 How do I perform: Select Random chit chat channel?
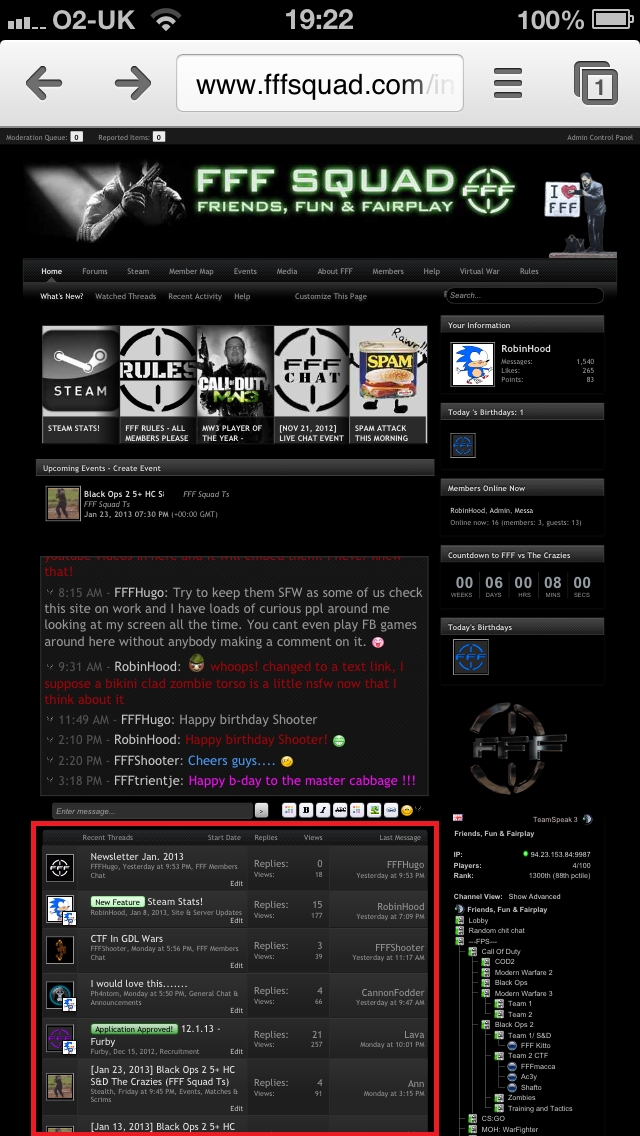point(496,930)
